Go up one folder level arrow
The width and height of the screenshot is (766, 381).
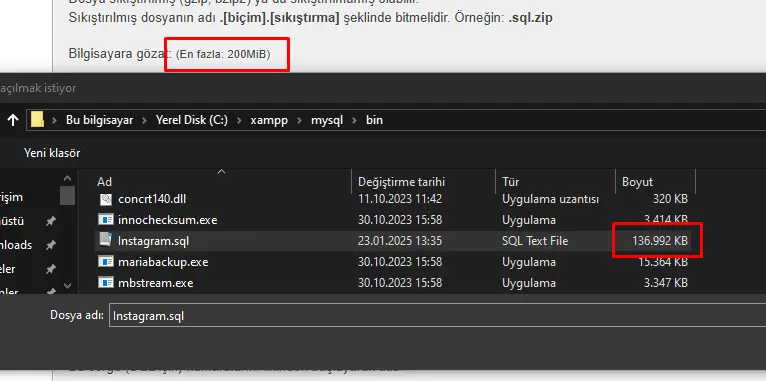pyautogui.click(x=13, y=120)
